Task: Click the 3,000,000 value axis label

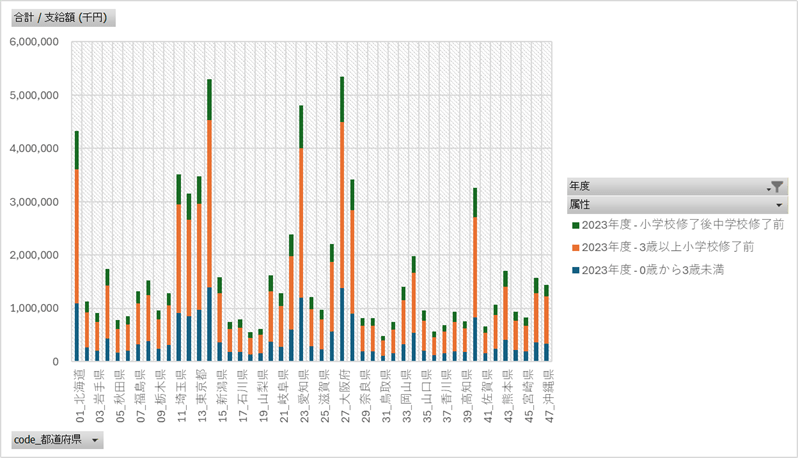Action: [34, 202]
